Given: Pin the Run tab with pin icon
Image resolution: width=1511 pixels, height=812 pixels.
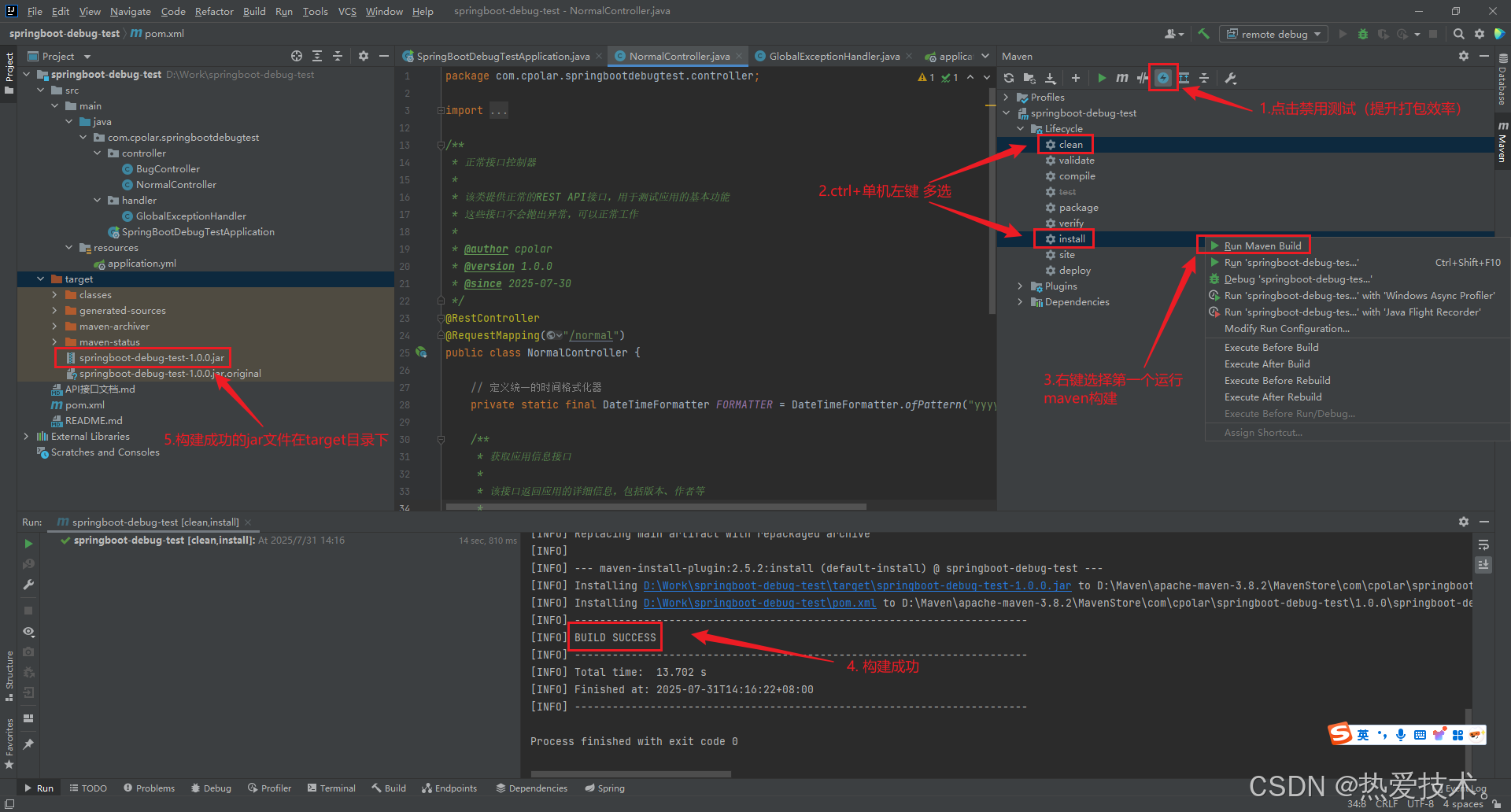Looking at the screenshot, I should tap(28, 744).
